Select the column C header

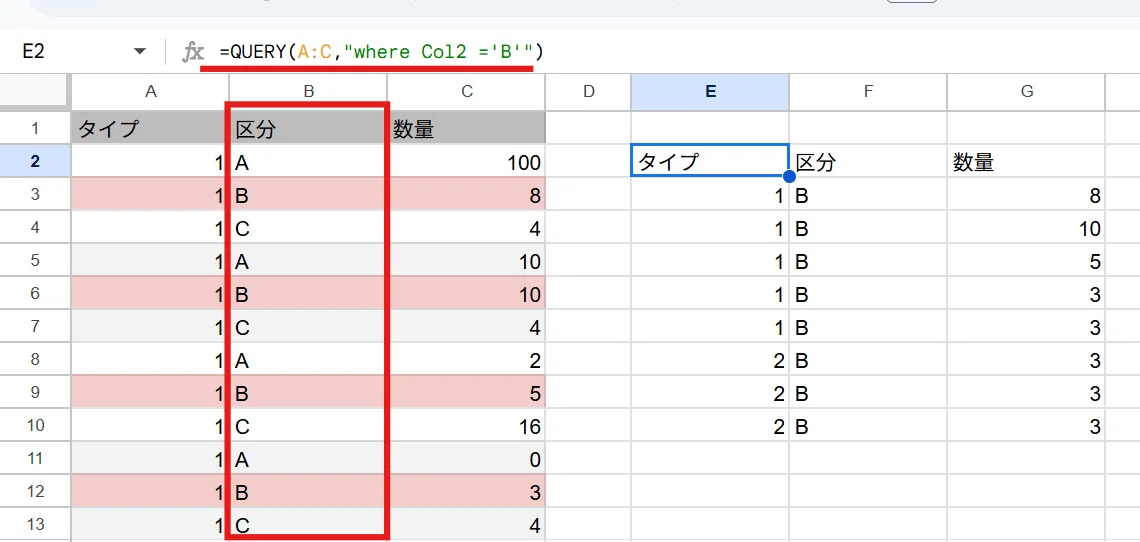(x=467, y=91)
